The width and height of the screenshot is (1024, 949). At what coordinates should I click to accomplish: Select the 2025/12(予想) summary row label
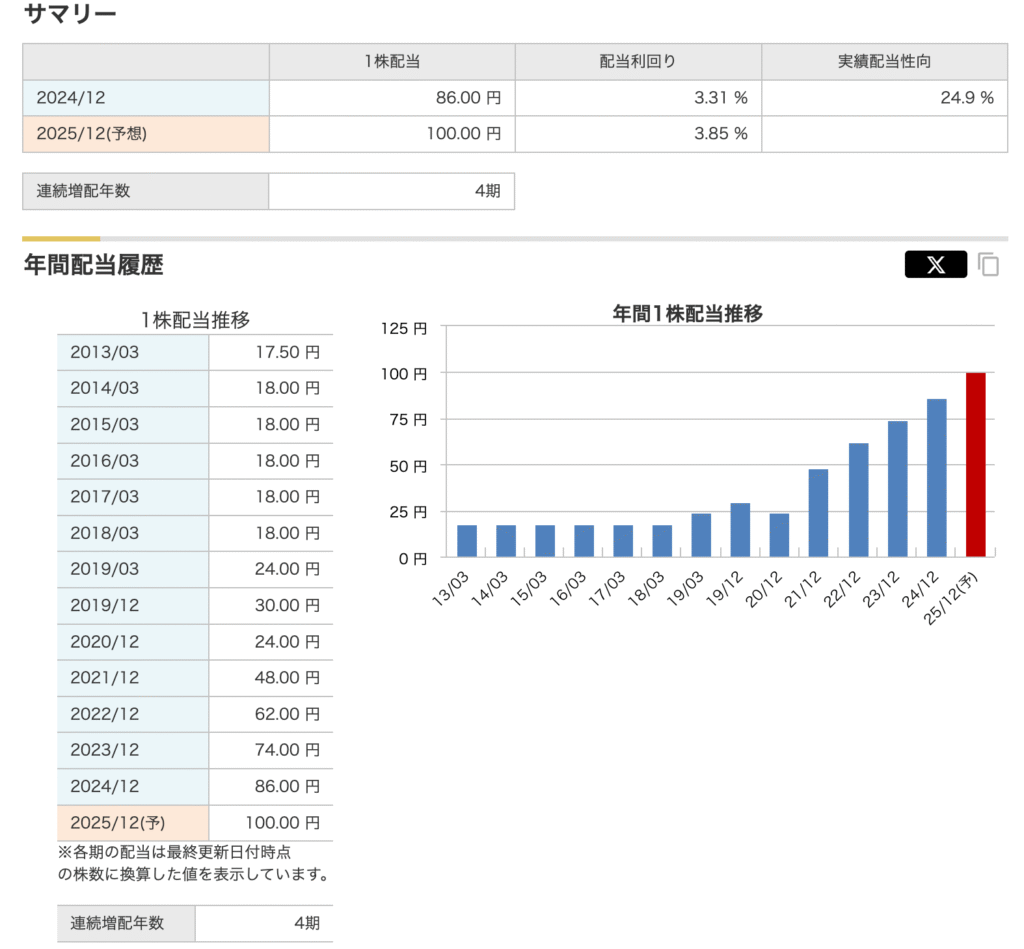(x=146, y=133)
